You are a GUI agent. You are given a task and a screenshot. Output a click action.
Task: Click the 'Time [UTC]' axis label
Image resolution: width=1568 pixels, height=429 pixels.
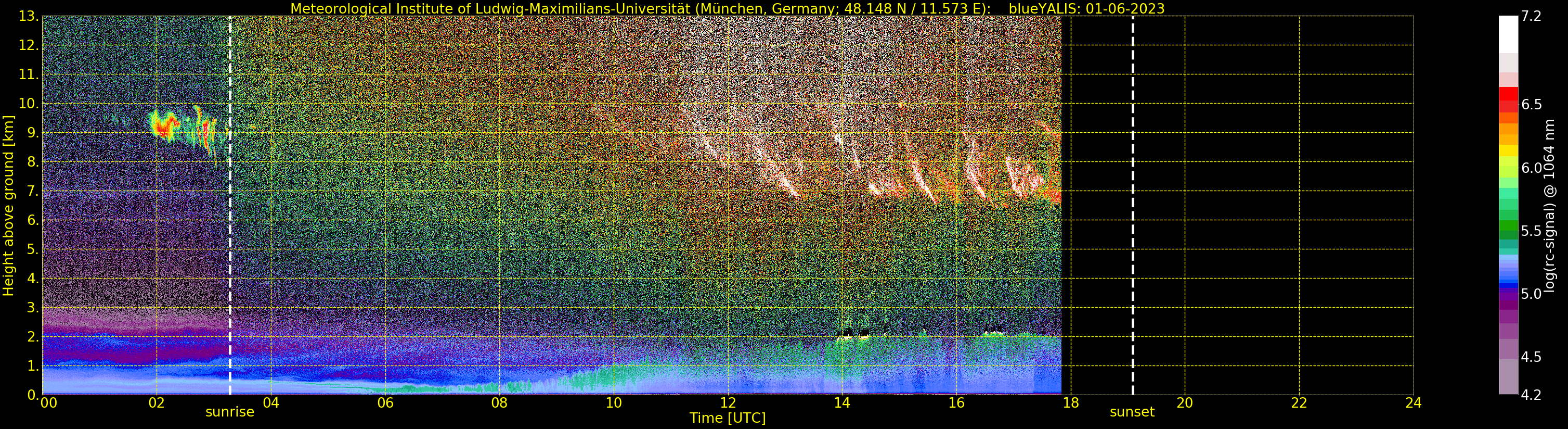tap(728, 418)
